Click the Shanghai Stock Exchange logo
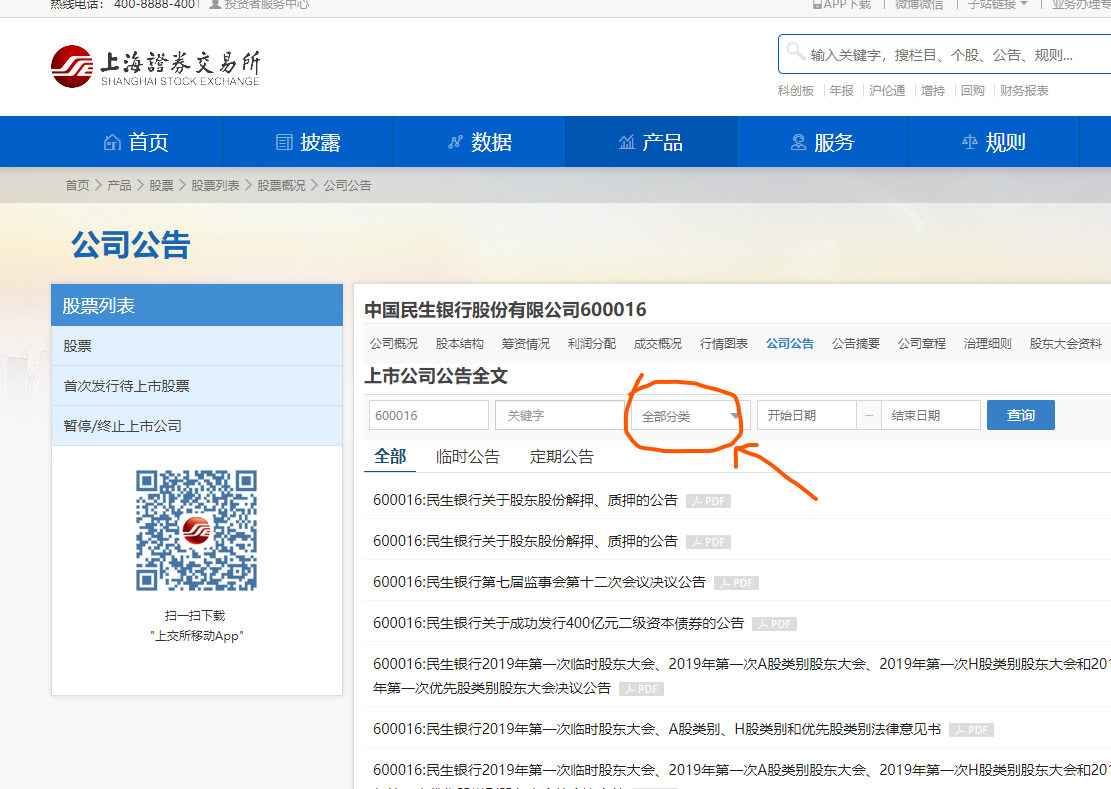 click(x=155, y=67)
